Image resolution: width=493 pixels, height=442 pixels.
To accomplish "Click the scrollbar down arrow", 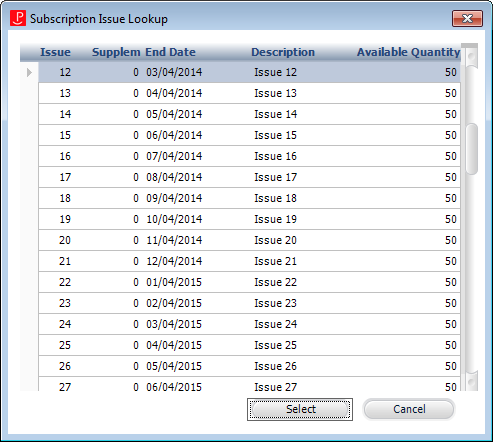I will (x=472, y=380).
